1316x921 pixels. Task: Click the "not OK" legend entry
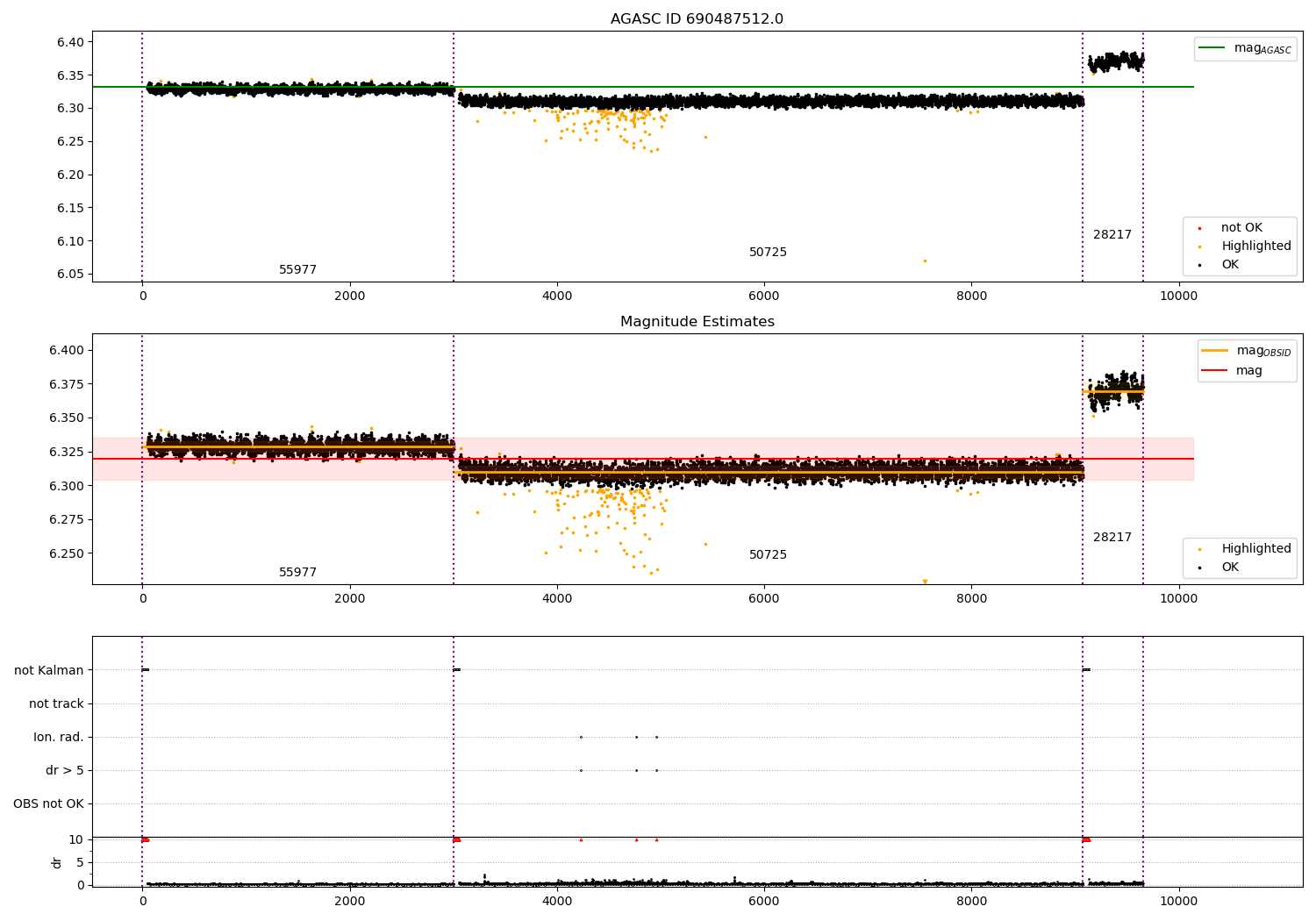click(1241, 228)
